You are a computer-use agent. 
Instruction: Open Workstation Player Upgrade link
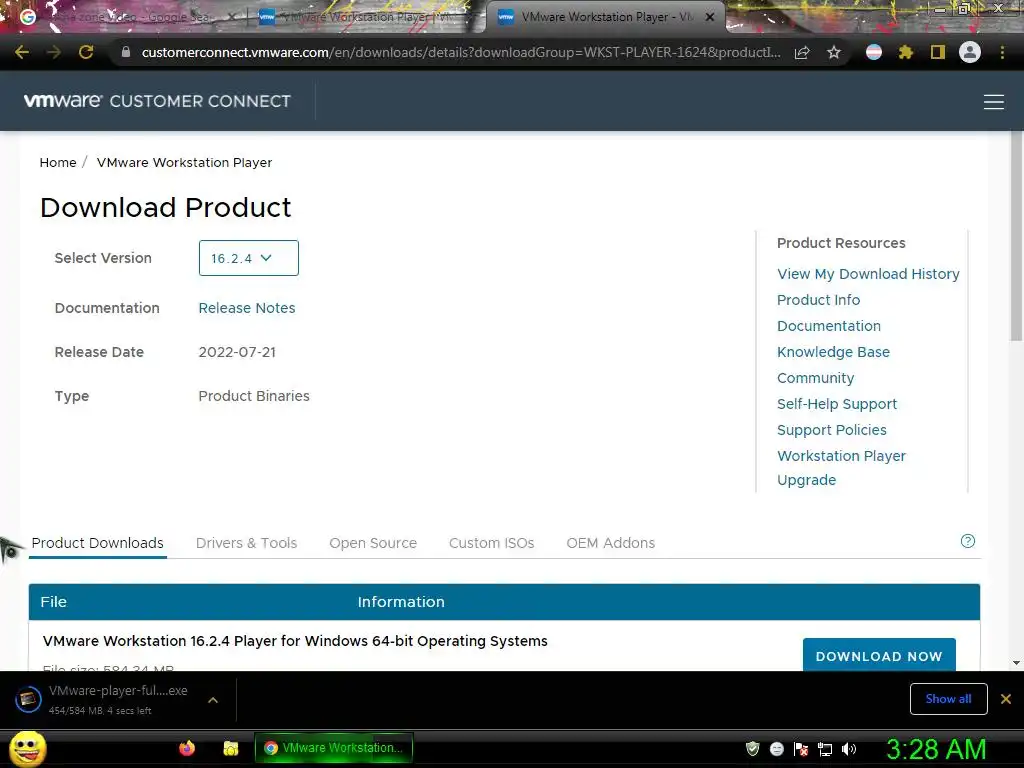(x=841, y=468)
